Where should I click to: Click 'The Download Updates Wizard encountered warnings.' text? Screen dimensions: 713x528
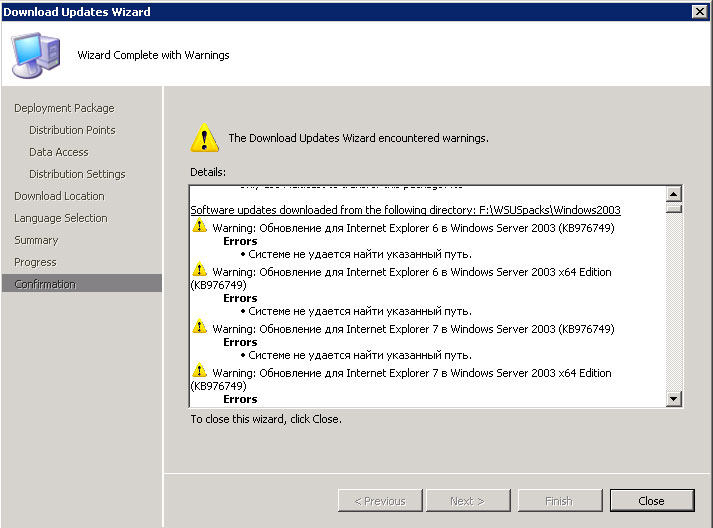pos(358,138)
